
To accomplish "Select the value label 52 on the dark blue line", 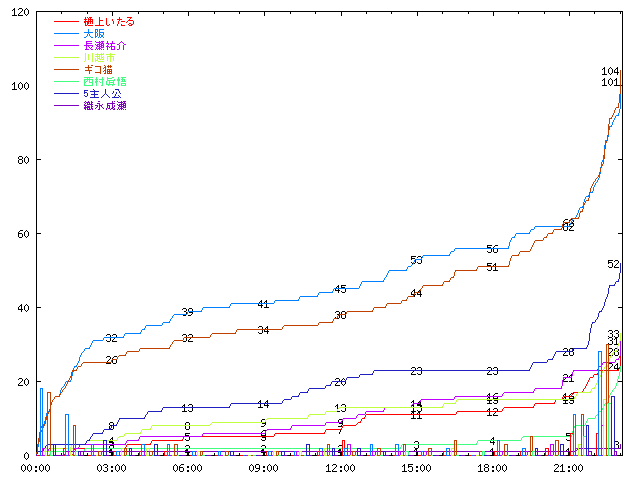I will point(613,265).
